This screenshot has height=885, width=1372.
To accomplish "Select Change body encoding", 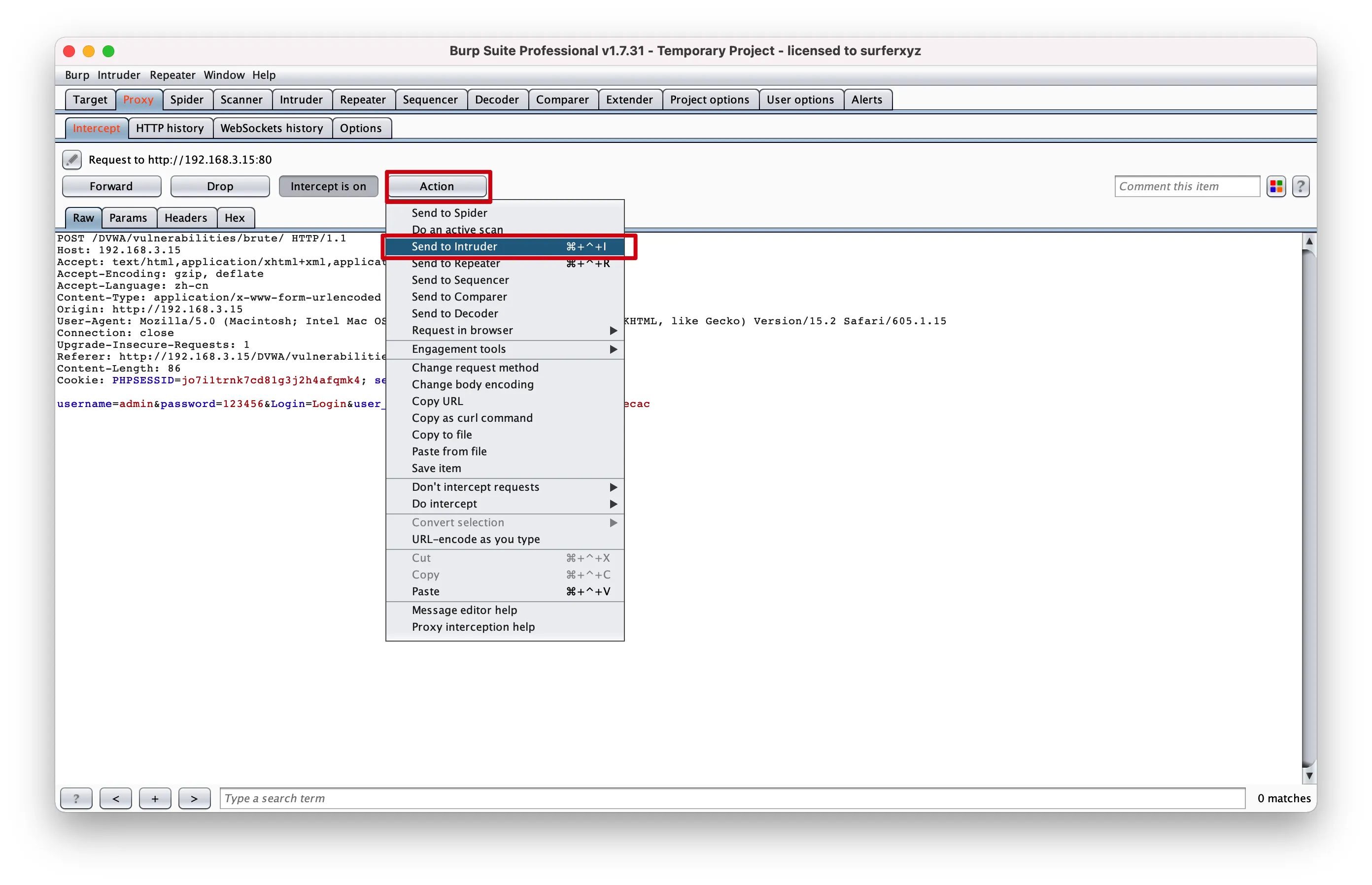I will point(505,384).
